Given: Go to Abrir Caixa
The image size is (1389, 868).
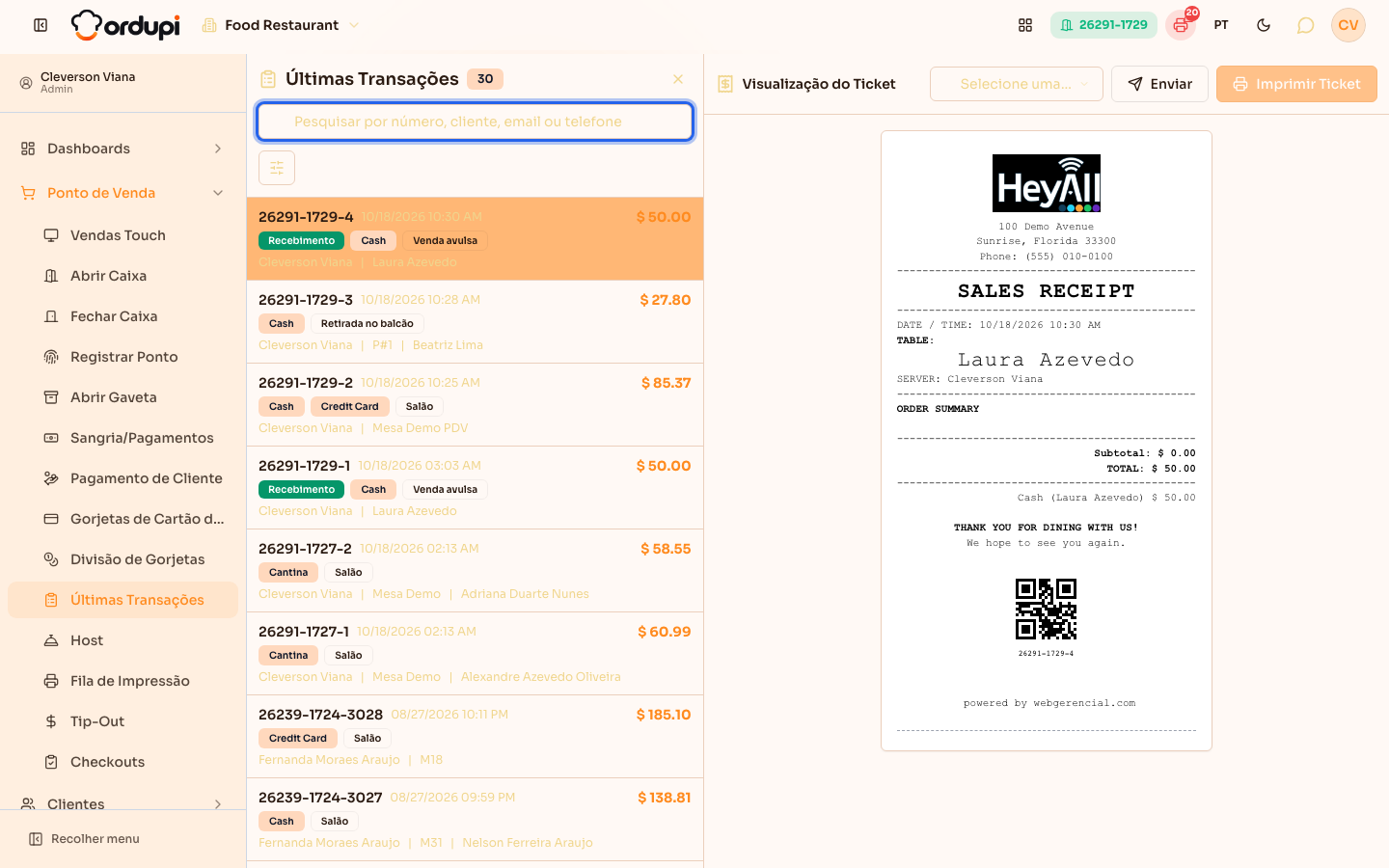Looking at the screenshot, I should coord(123,276).
